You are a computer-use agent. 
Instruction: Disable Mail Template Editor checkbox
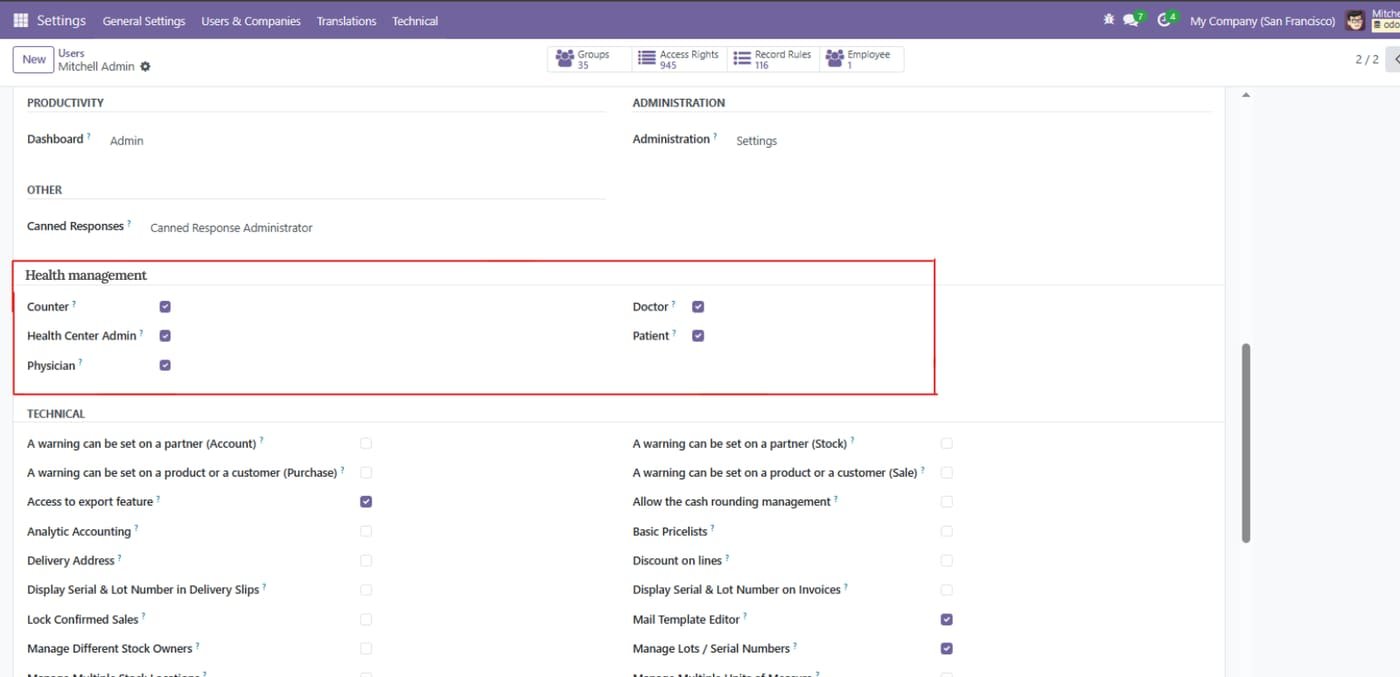click(947, 619)
